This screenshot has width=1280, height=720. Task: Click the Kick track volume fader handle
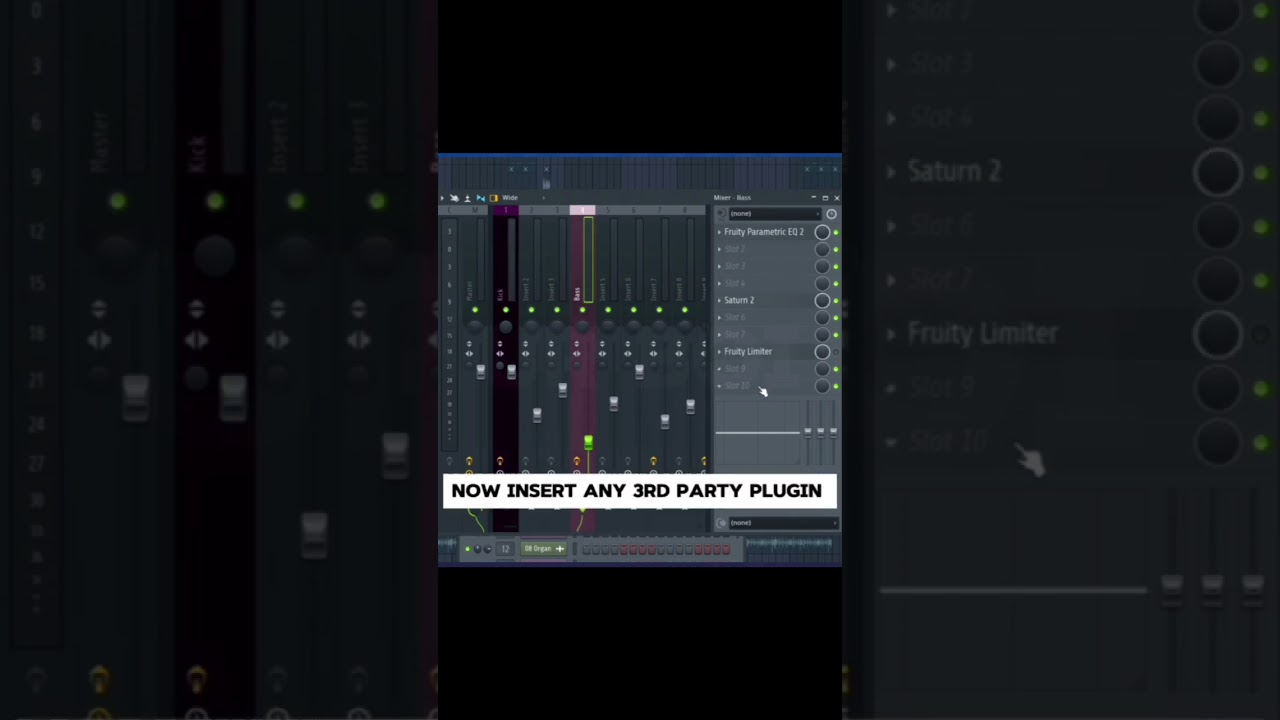[x=512, y=372]
